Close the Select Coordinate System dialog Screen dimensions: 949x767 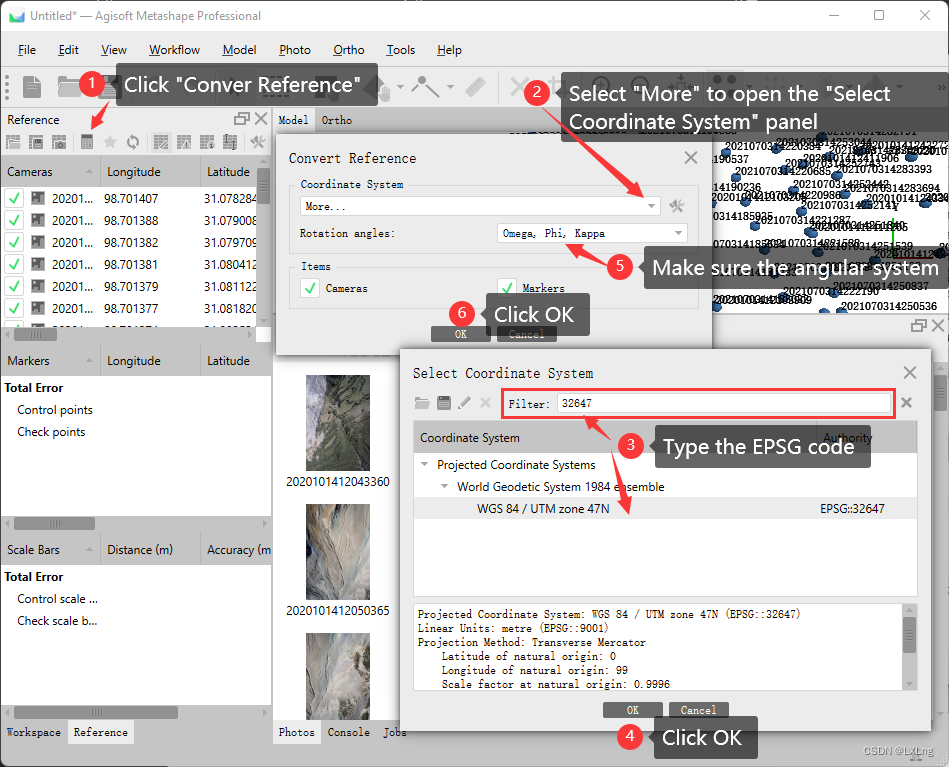(x=910, y=372)
